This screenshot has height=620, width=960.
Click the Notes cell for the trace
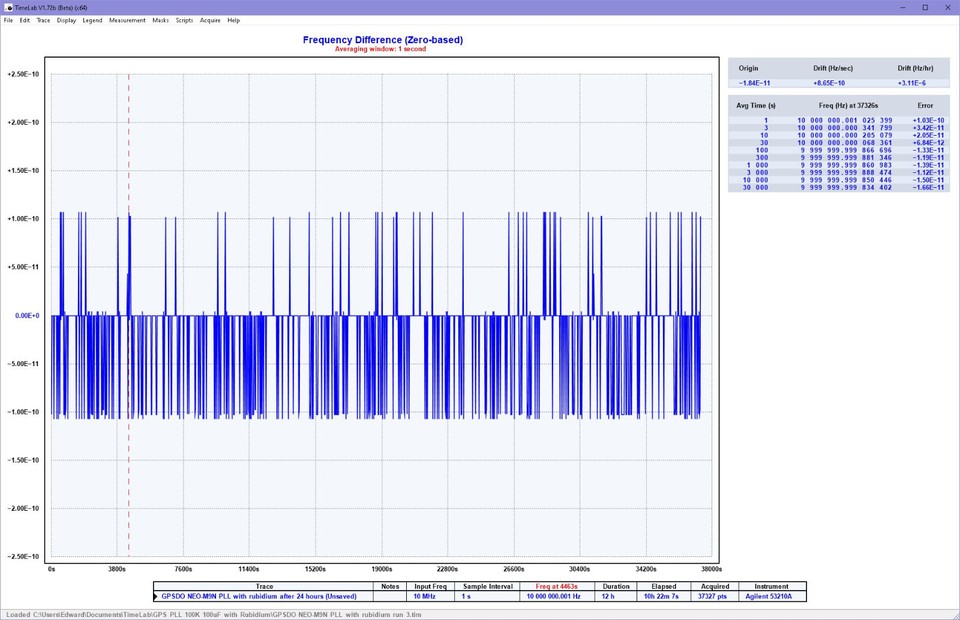pos(390,596)
